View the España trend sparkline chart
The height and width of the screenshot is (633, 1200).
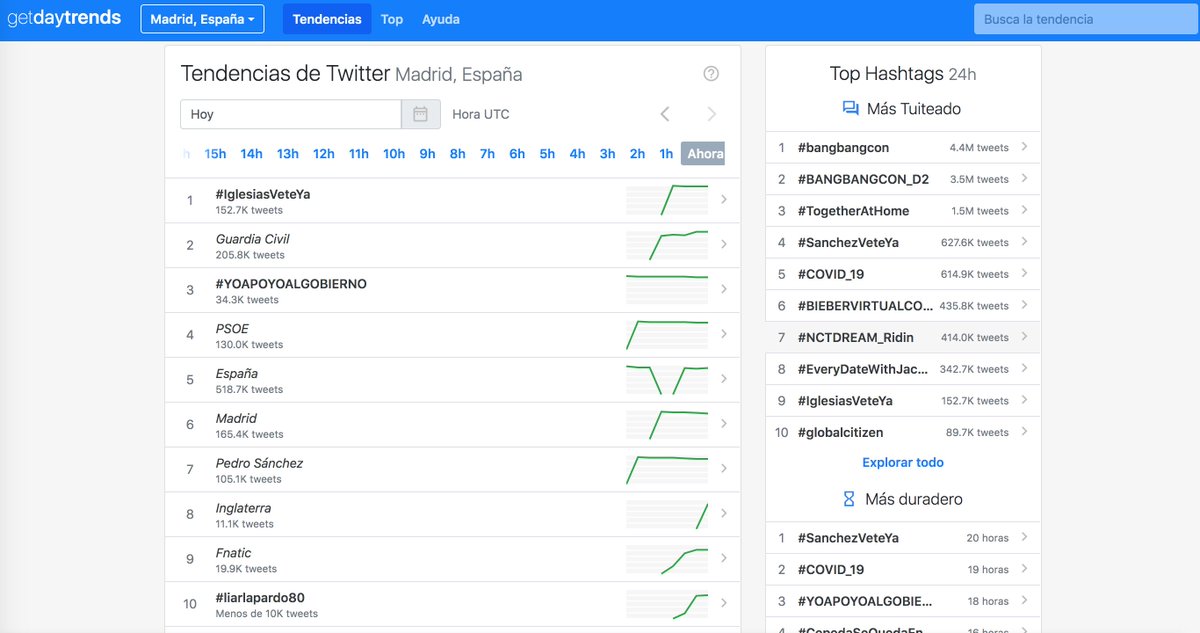coord(667,380)
